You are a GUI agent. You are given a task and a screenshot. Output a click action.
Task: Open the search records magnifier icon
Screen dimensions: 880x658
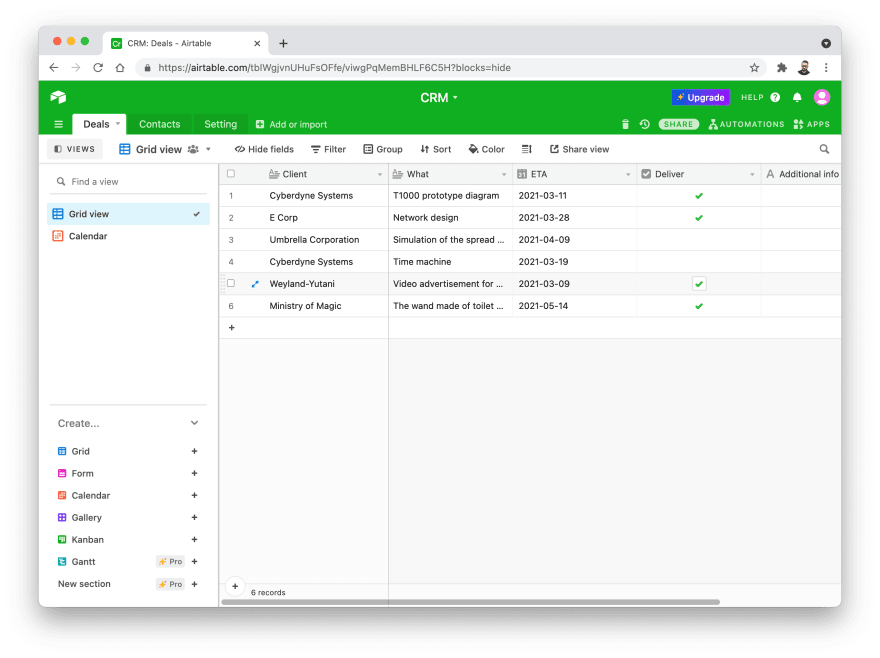pyautogui.click(x=824, y=149)
